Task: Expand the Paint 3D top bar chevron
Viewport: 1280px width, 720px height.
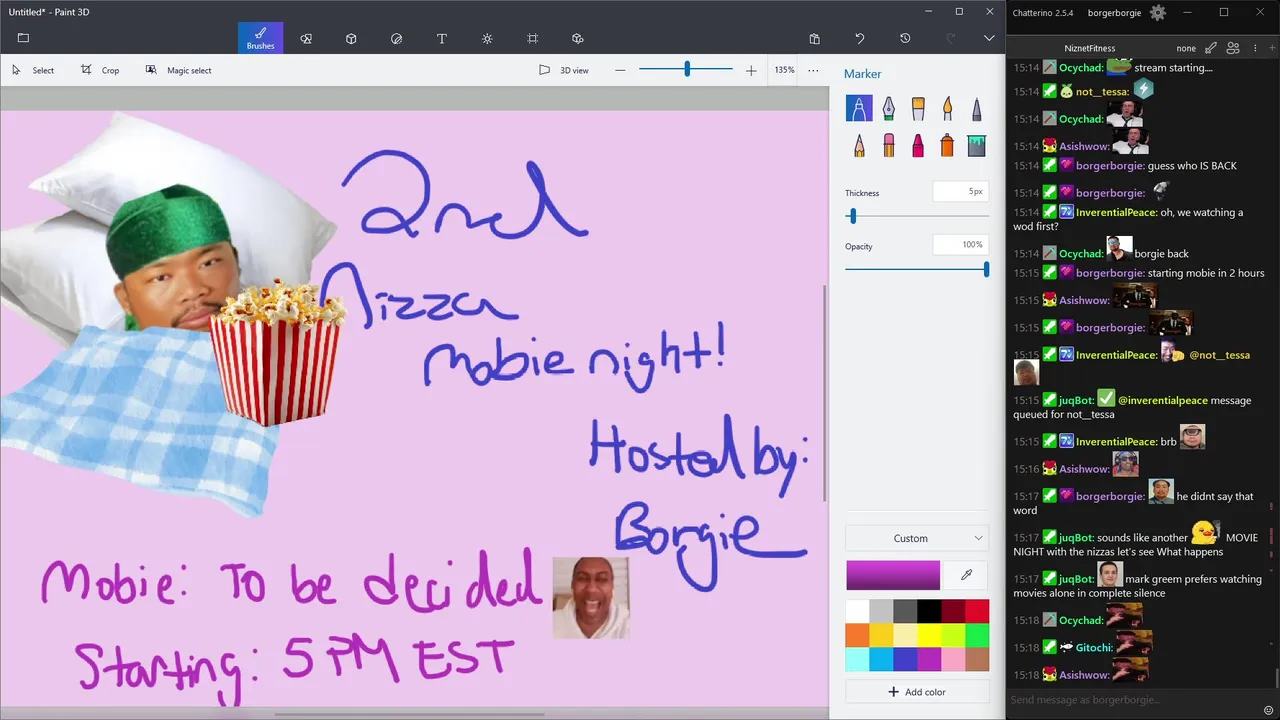Action: coord(989,38)
